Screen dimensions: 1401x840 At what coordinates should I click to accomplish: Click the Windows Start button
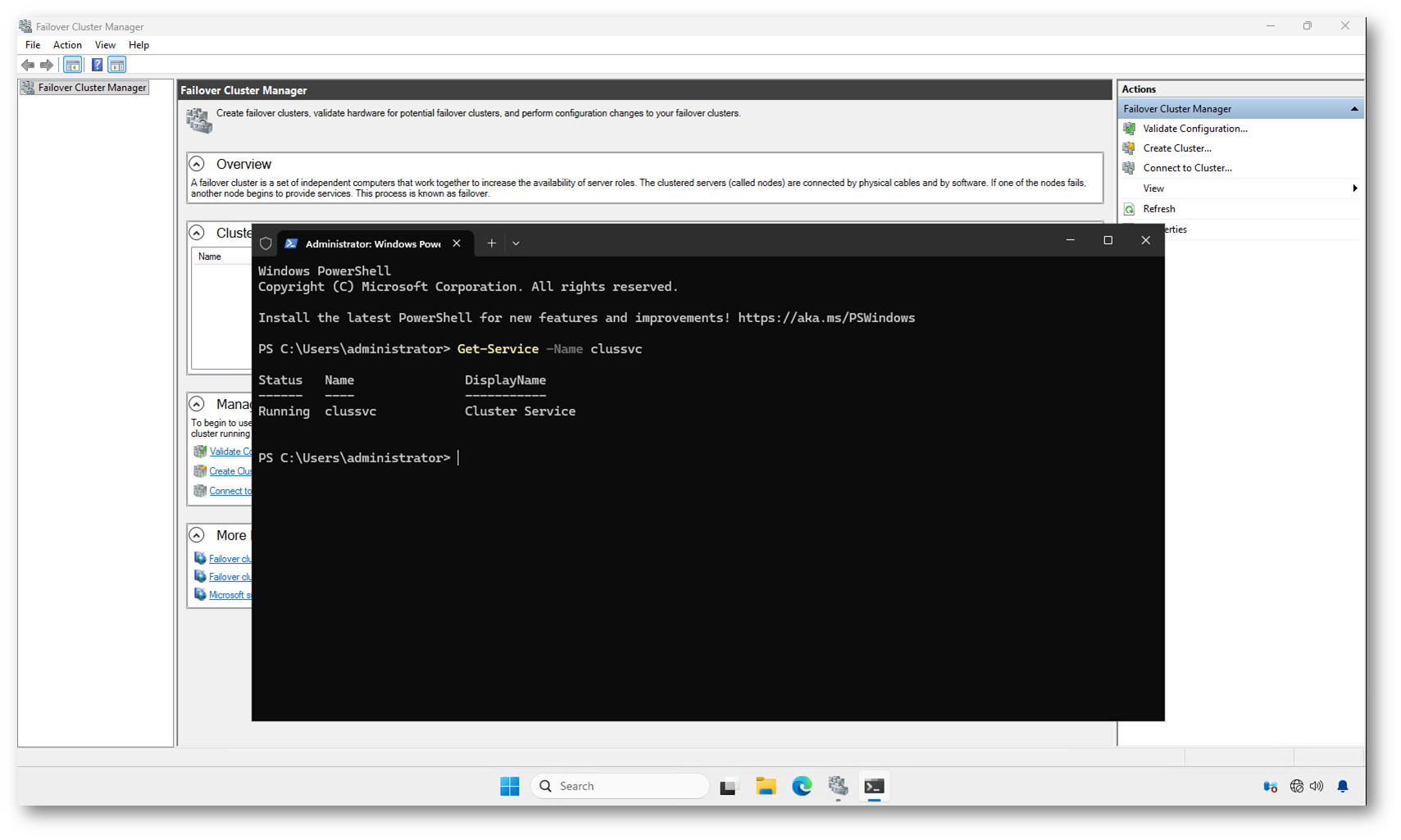[509, 786]
